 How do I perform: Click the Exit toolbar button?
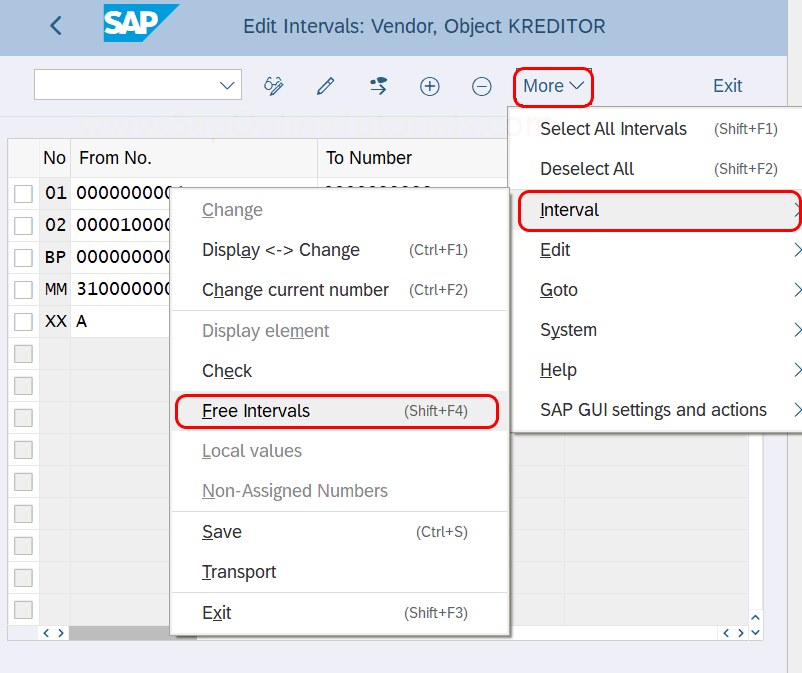pyautogui.click(x=727, y=86)
